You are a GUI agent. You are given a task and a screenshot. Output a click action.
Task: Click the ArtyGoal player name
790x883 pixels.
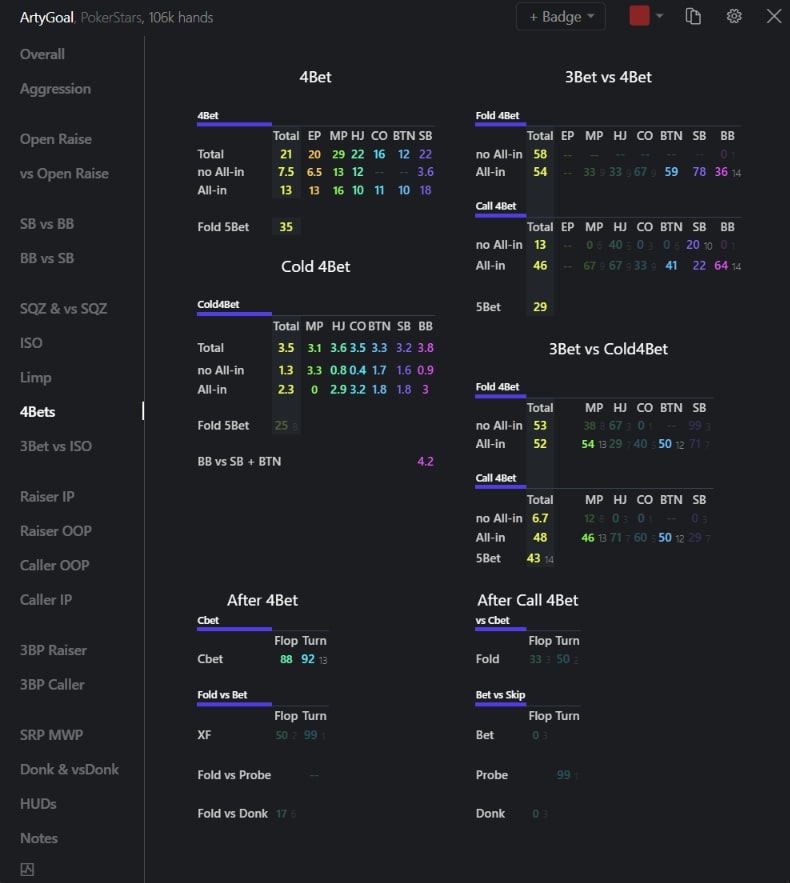coord(47,17)
